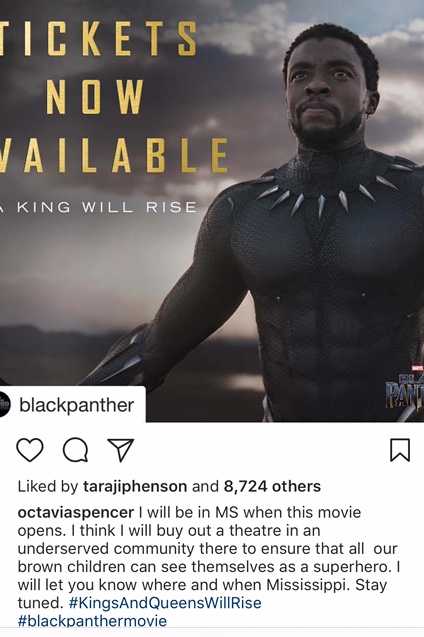This screenshot has height=637, width=424.
Task: Open comments with speech bubble icon
Action: (76, 450)
